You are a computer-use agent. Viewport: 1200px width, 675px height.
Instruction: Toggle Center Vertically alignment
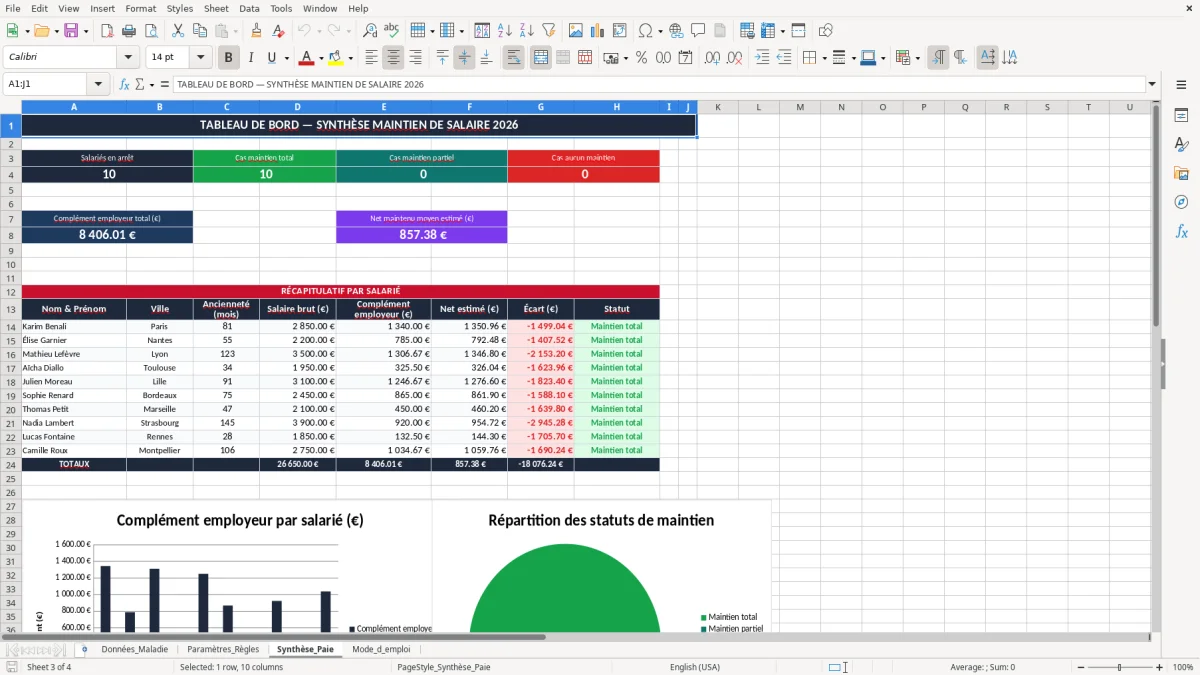point(465,58)
